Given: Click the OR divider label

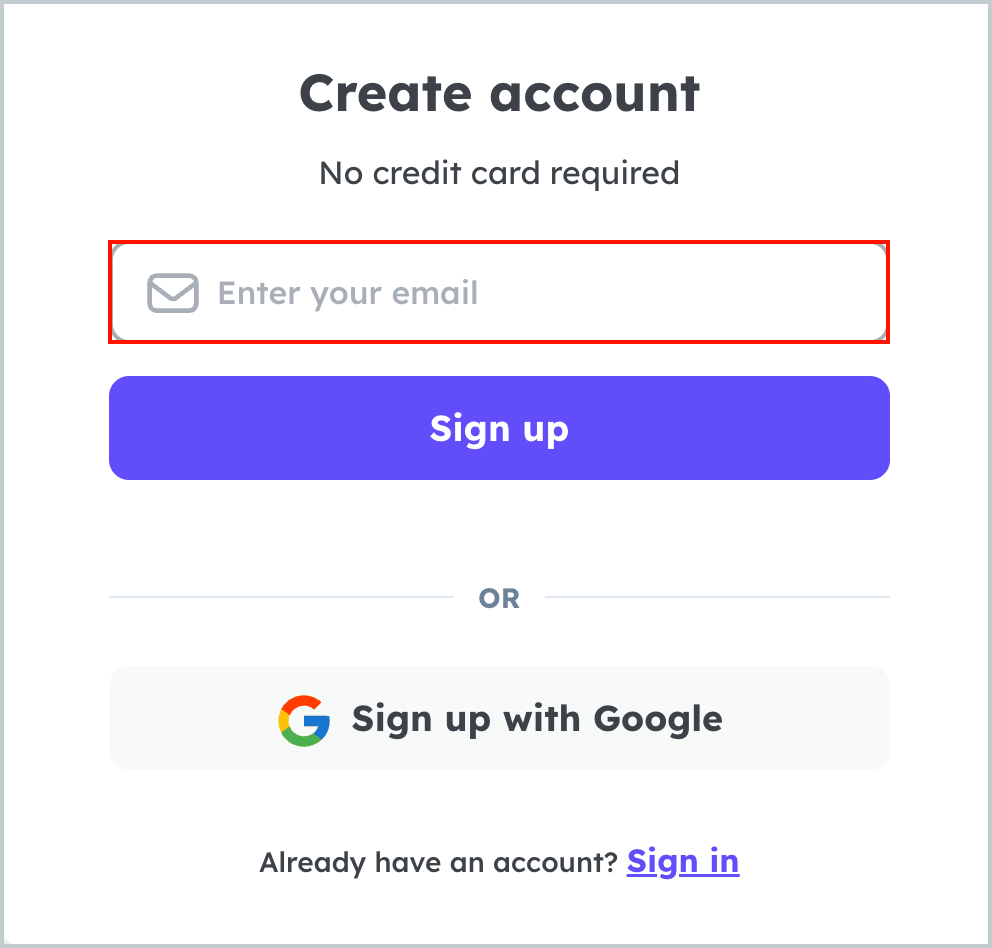Looking at the screenshot, I should pos(499,597).
